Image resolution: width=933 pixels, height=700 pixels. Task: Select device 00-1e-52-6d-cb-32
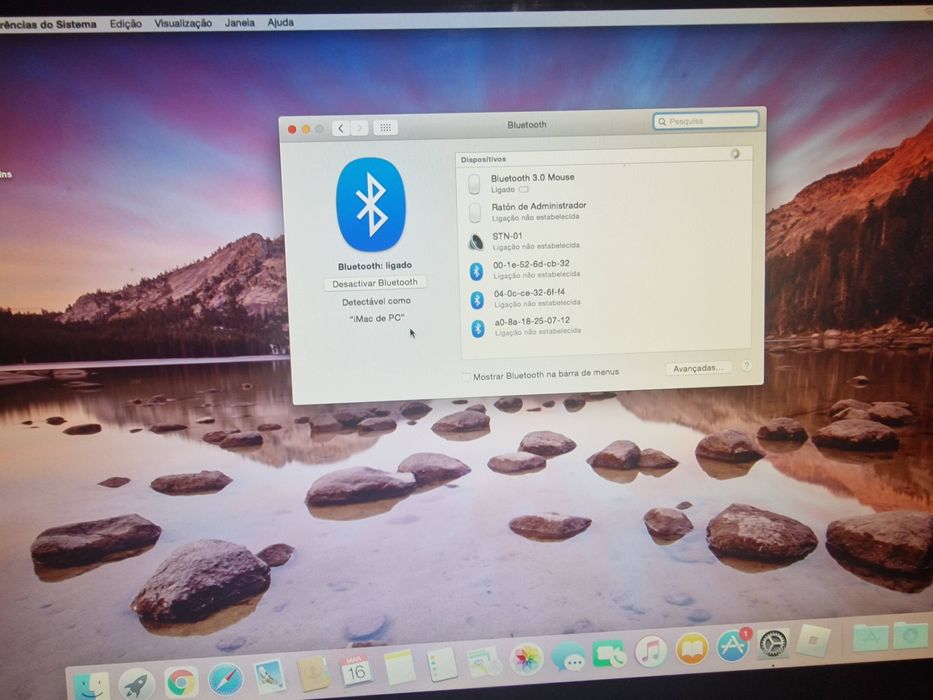click(x=605, y=269)
